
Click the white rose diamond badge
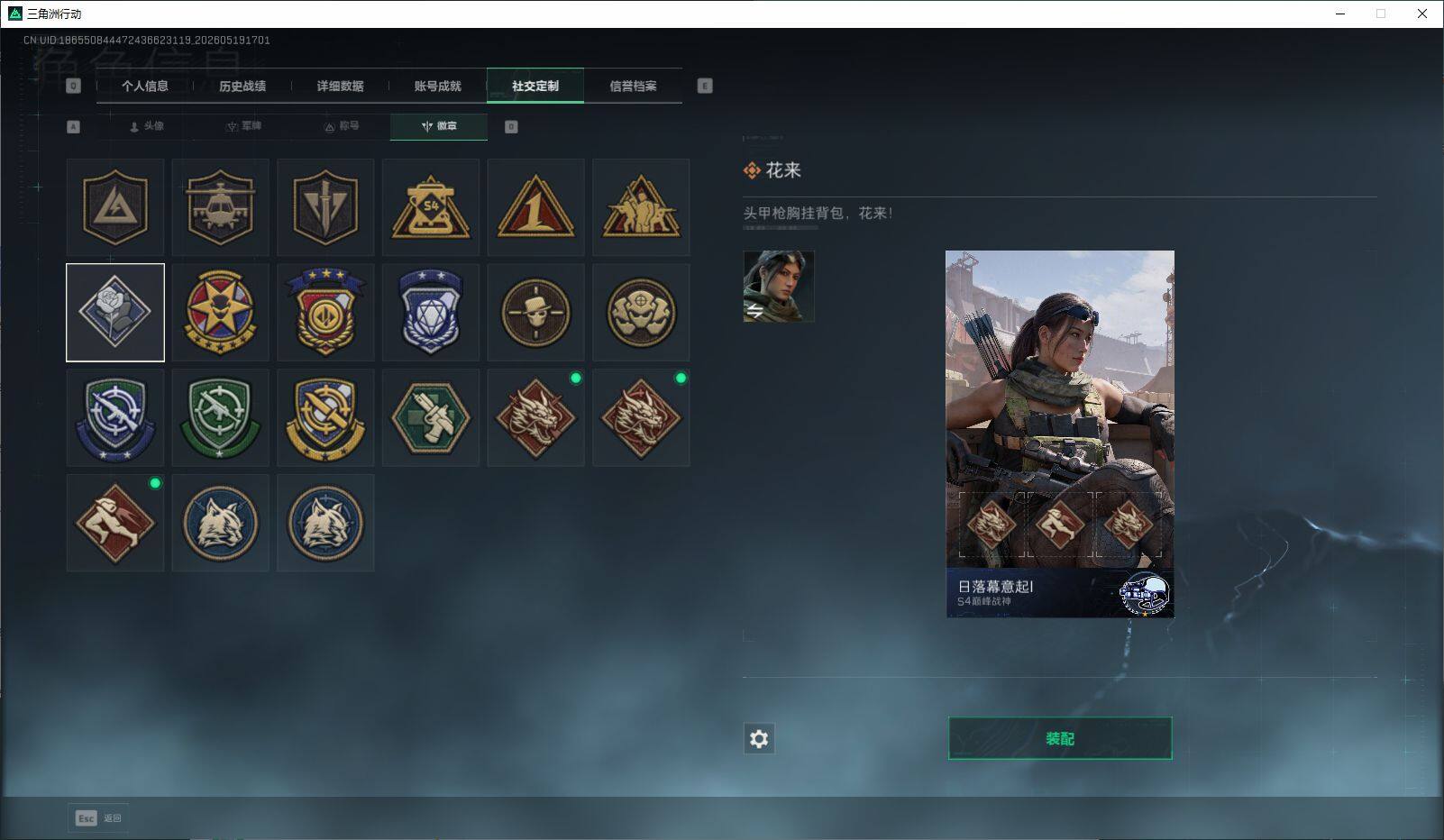[x=115, y=313]
